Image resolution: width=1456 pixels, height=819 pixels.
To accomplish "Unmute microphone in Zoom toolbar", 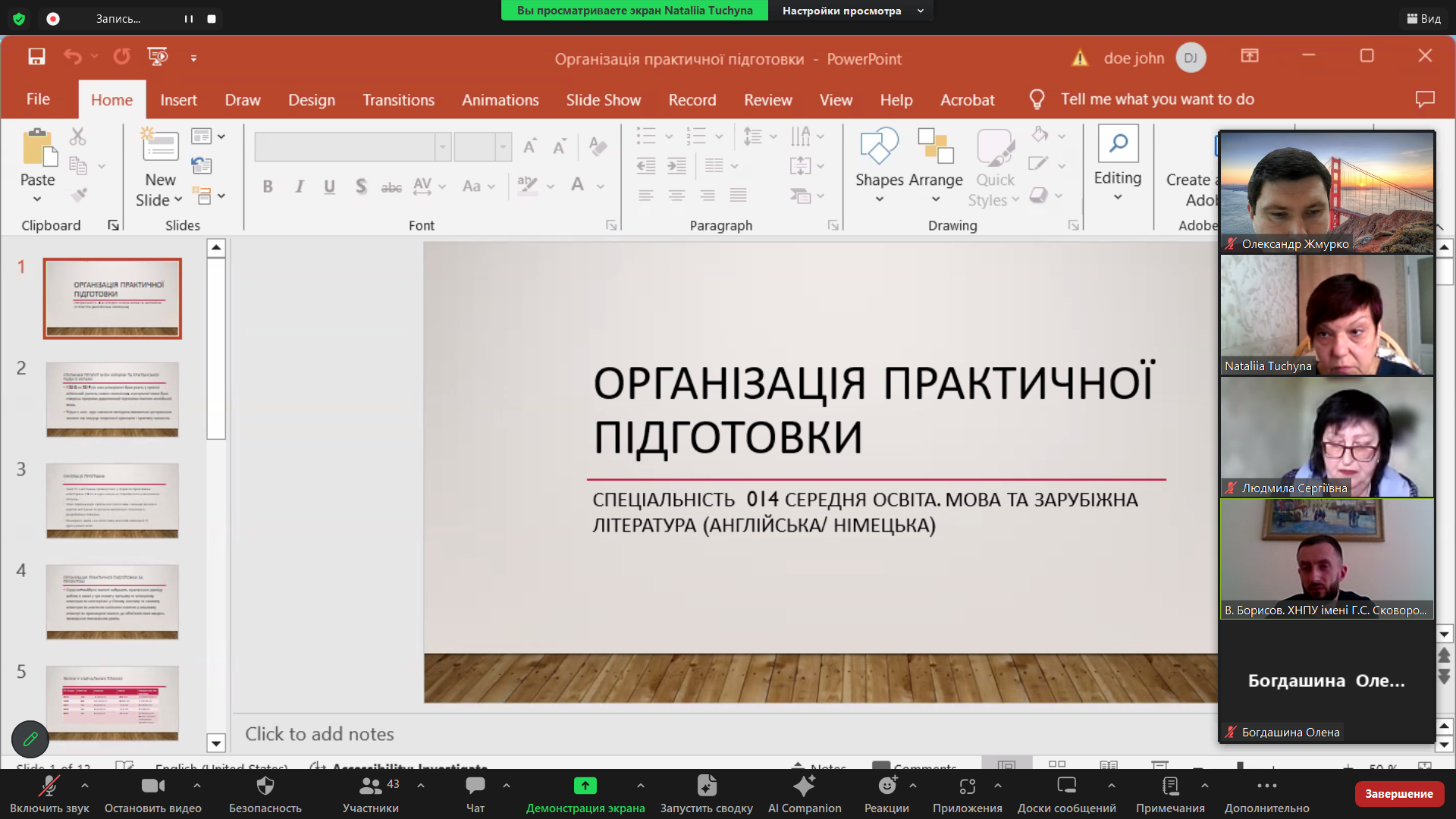I will tap(49, 793).
